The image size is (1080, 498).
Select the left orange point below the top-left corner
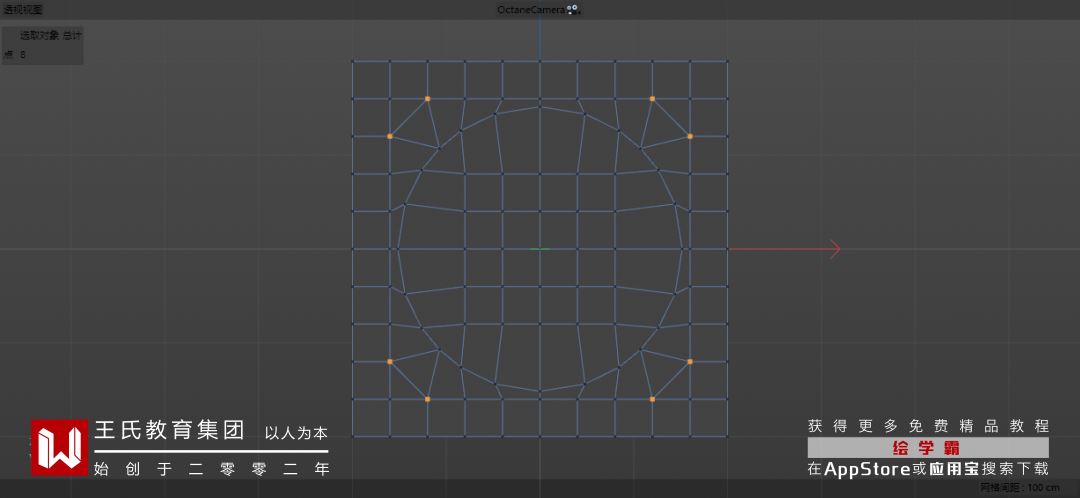pyautogui.click(x=390, y=136)
